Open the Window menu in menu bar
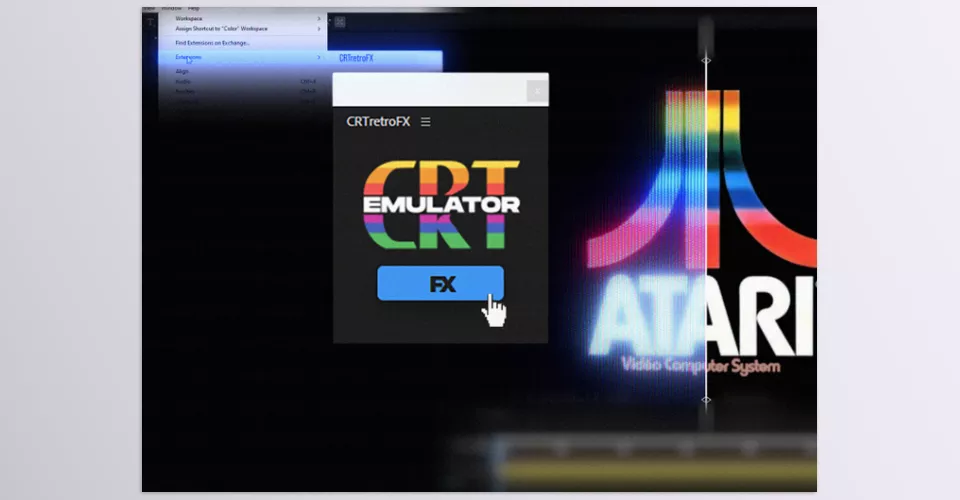Image resolution: width=960 pixels, height=500 pixels. click(x=171, y=9)
